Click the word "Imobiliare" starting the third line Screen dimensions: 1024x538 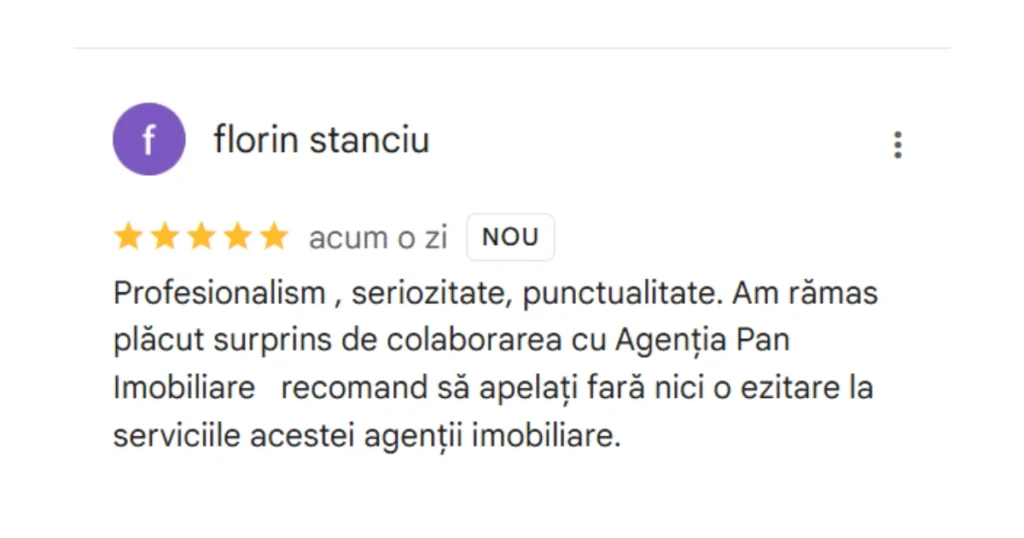(x=184, y=387)
